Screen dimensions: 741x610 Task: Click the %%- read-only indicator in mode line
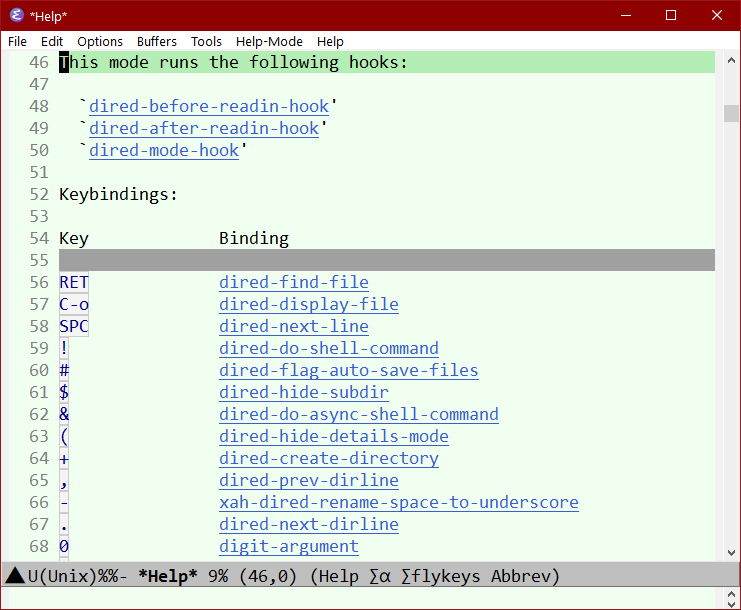(x=112, y=576)
